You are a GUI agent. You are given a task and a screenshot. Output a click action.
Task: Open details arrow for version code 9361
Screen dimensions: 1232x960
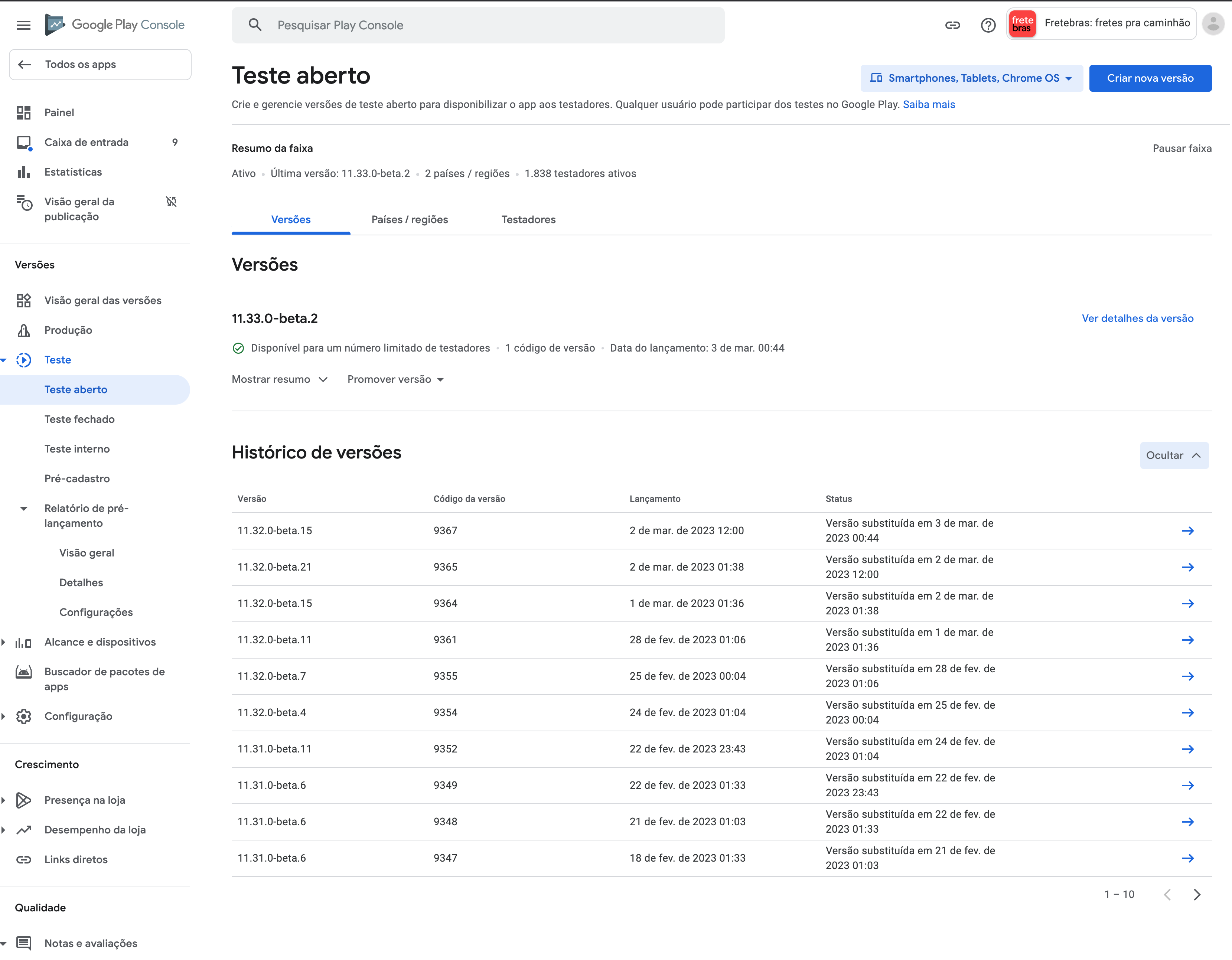pos(1187,640)
